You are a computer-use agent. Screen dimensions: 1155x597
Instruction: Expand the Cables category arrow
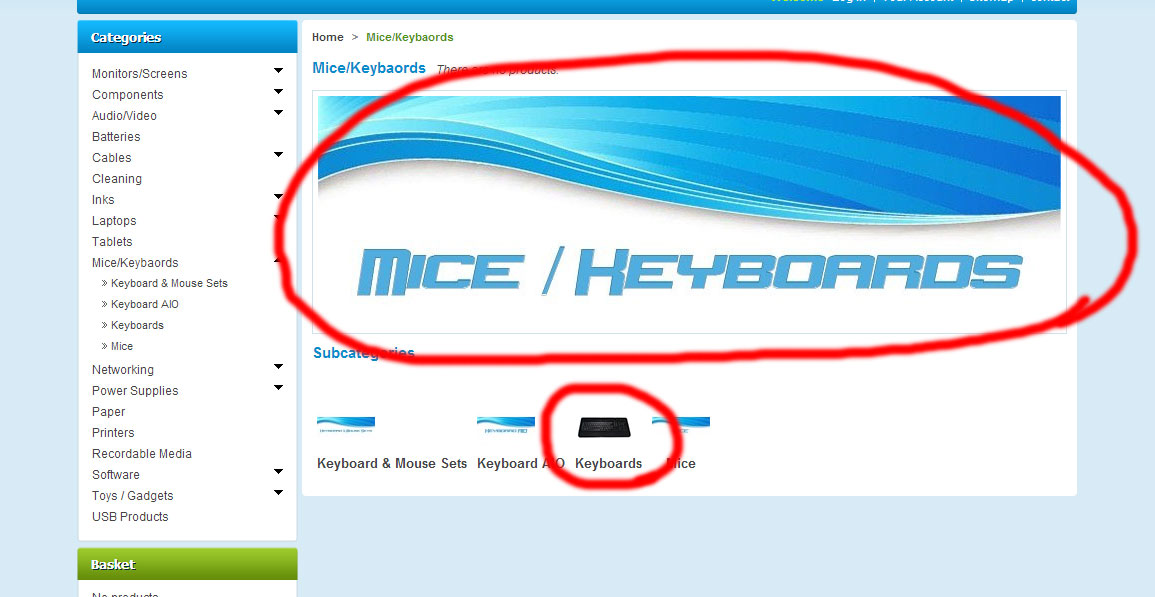[278, 155]
